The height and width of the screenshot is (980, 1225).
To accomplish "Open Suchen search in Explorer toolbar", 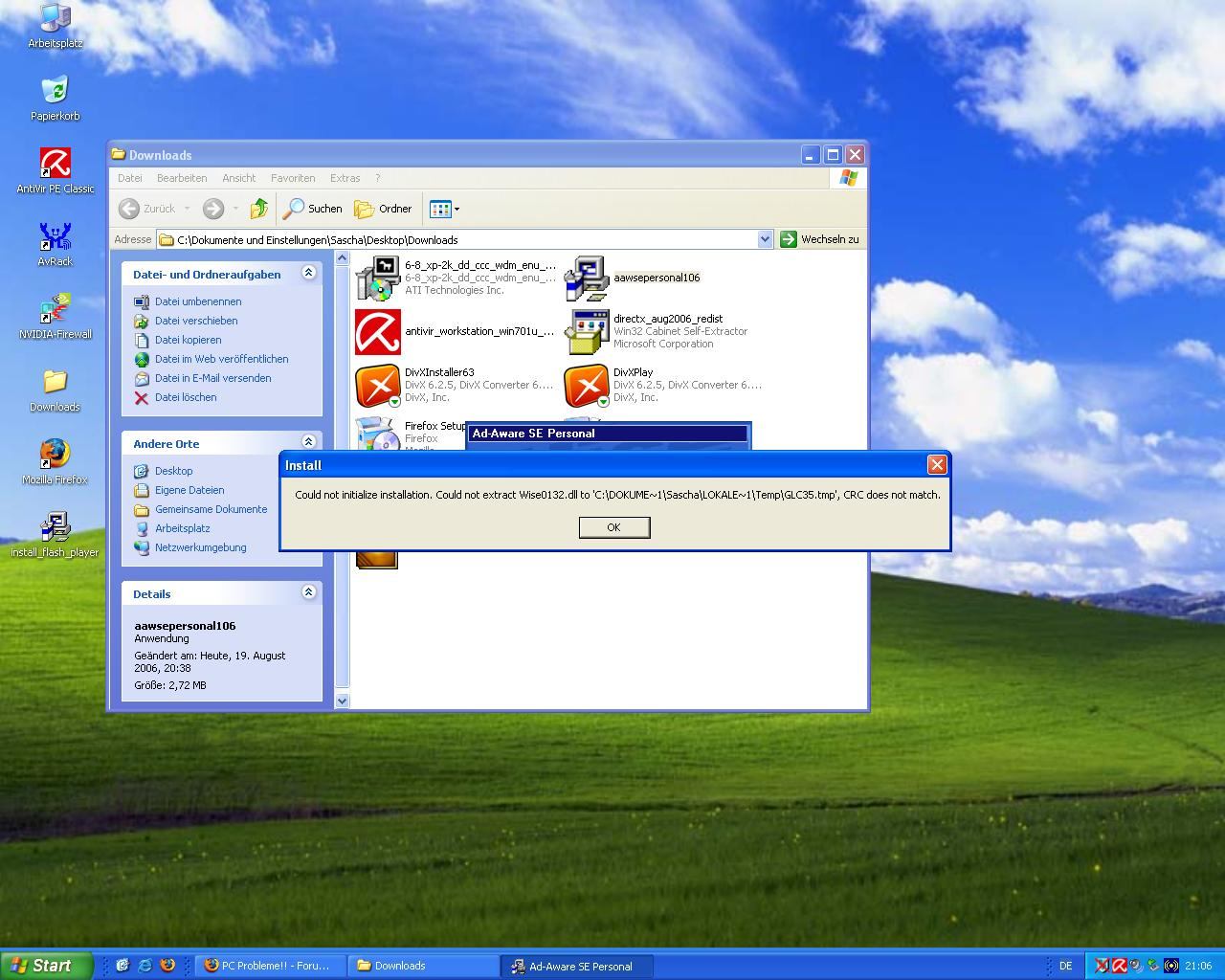I will point(313,209).
